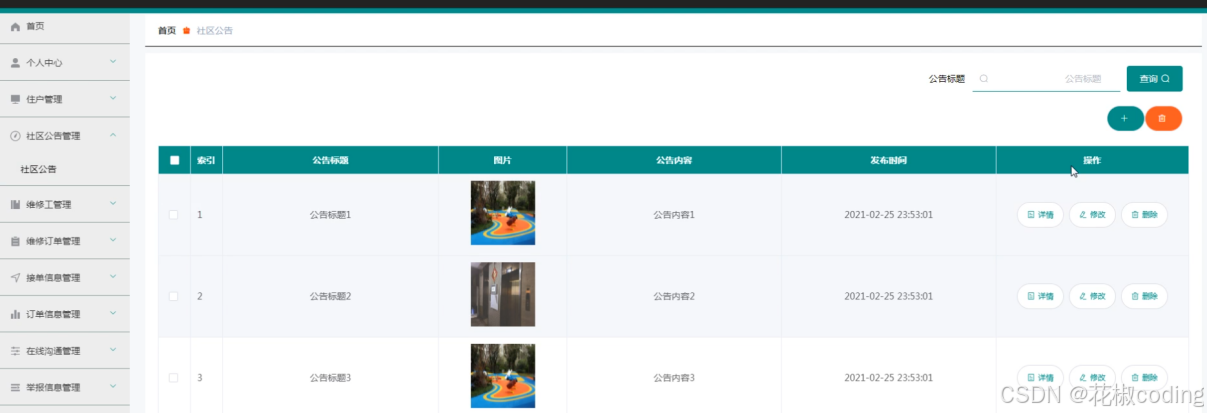
Task: Click the paper-plane icon next to 接单信息管理
Action: 15,278
